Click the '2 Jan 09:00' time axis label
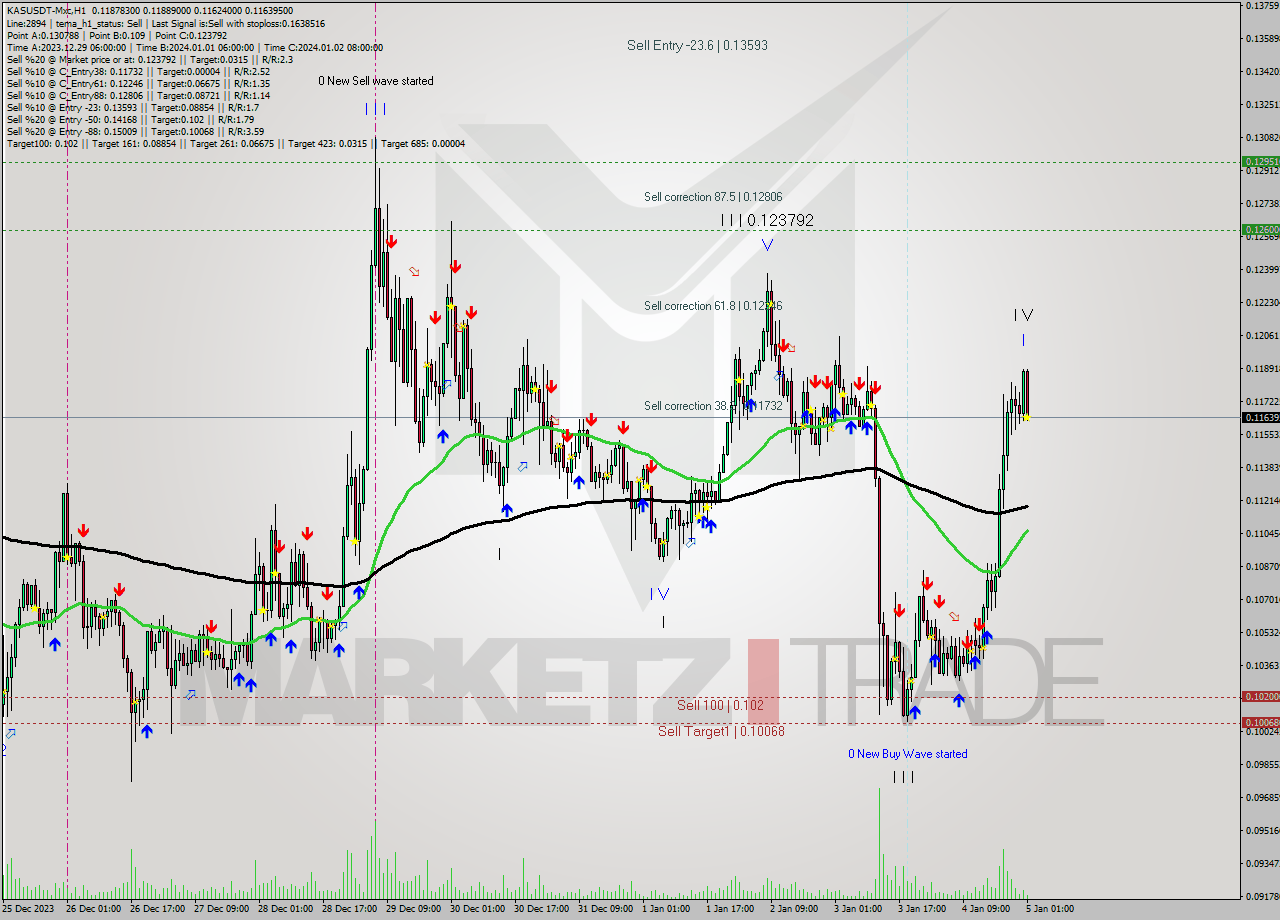Viewport: 1280px width, 920px height. 794,909
